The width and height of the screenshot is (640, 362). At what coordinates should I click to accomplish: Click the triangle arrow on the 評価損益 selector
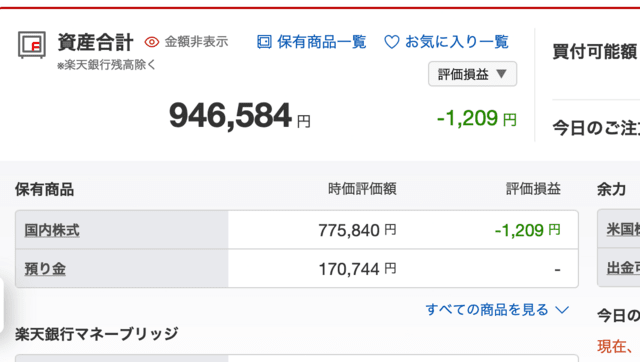501,74
